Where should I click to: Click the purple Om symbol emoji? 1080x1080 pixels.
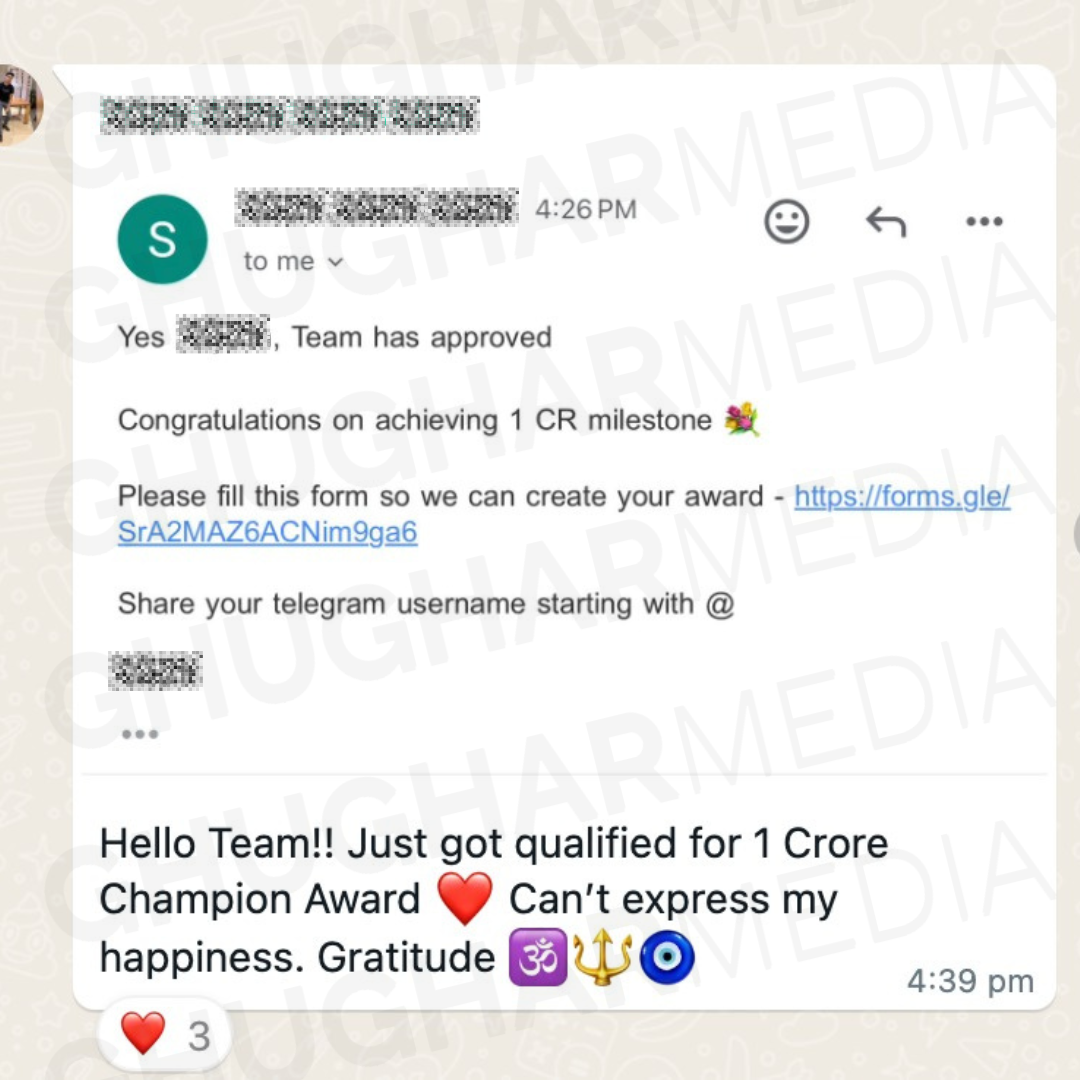click(x=538, y=957)
